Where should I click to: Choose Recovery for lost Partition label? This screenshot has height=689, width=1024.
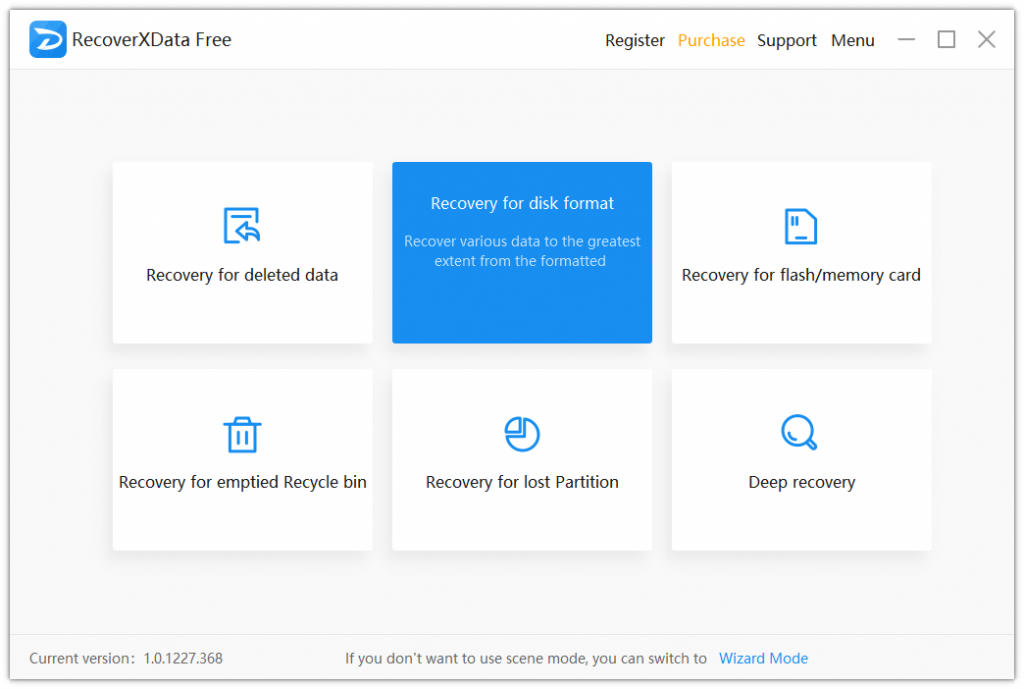pyautogui.click(x=522, y=483)
